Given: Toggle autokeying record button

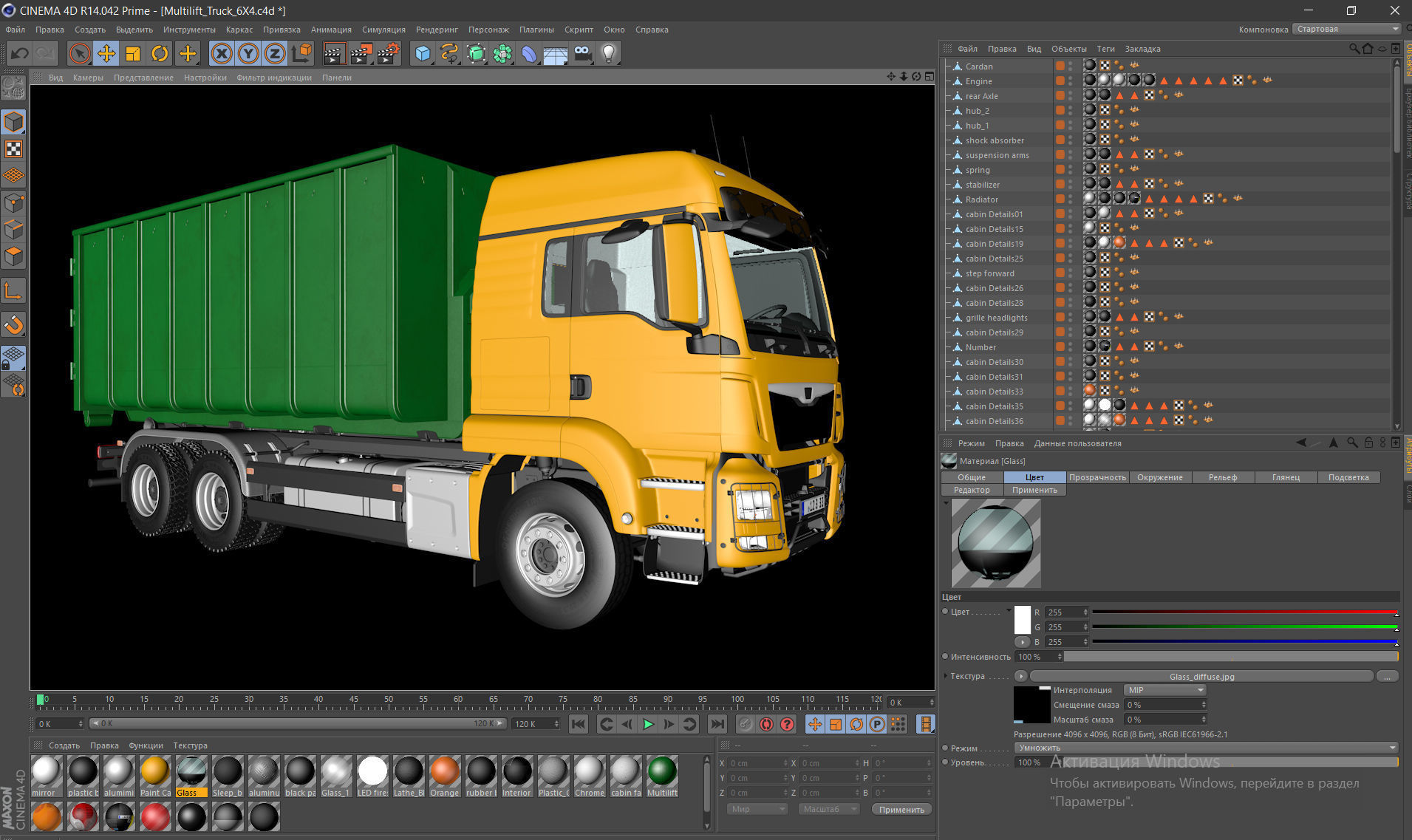Looking at the screenshot, I should [x=766, y=724].
